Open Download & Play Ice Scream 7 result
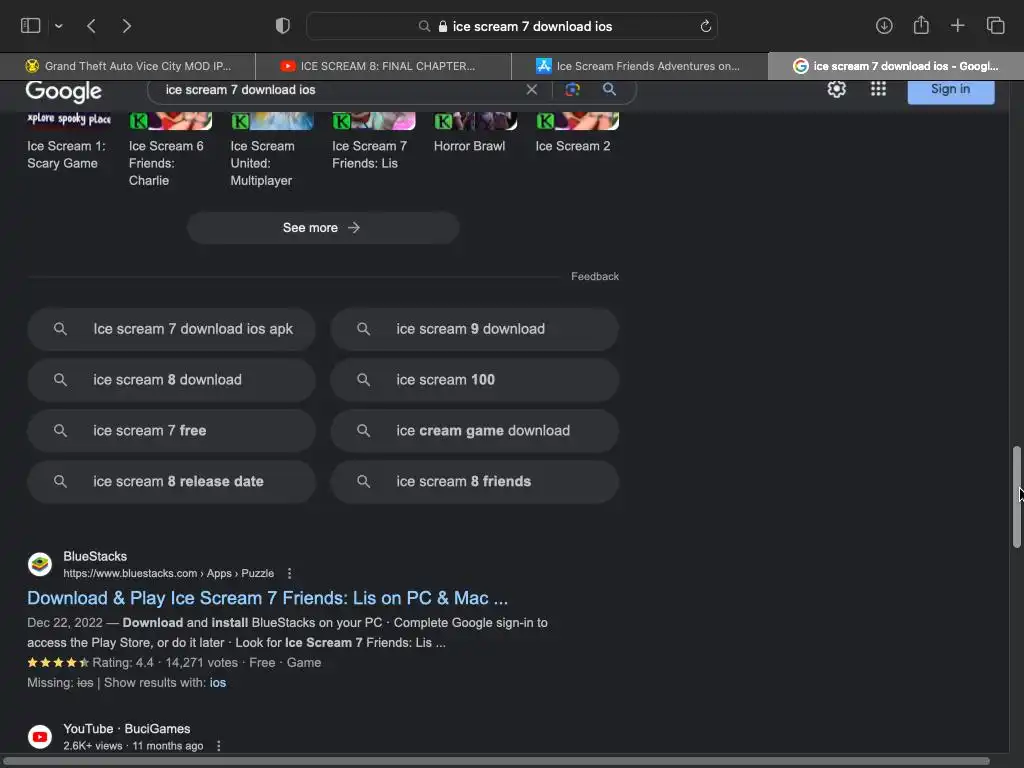 267,598
